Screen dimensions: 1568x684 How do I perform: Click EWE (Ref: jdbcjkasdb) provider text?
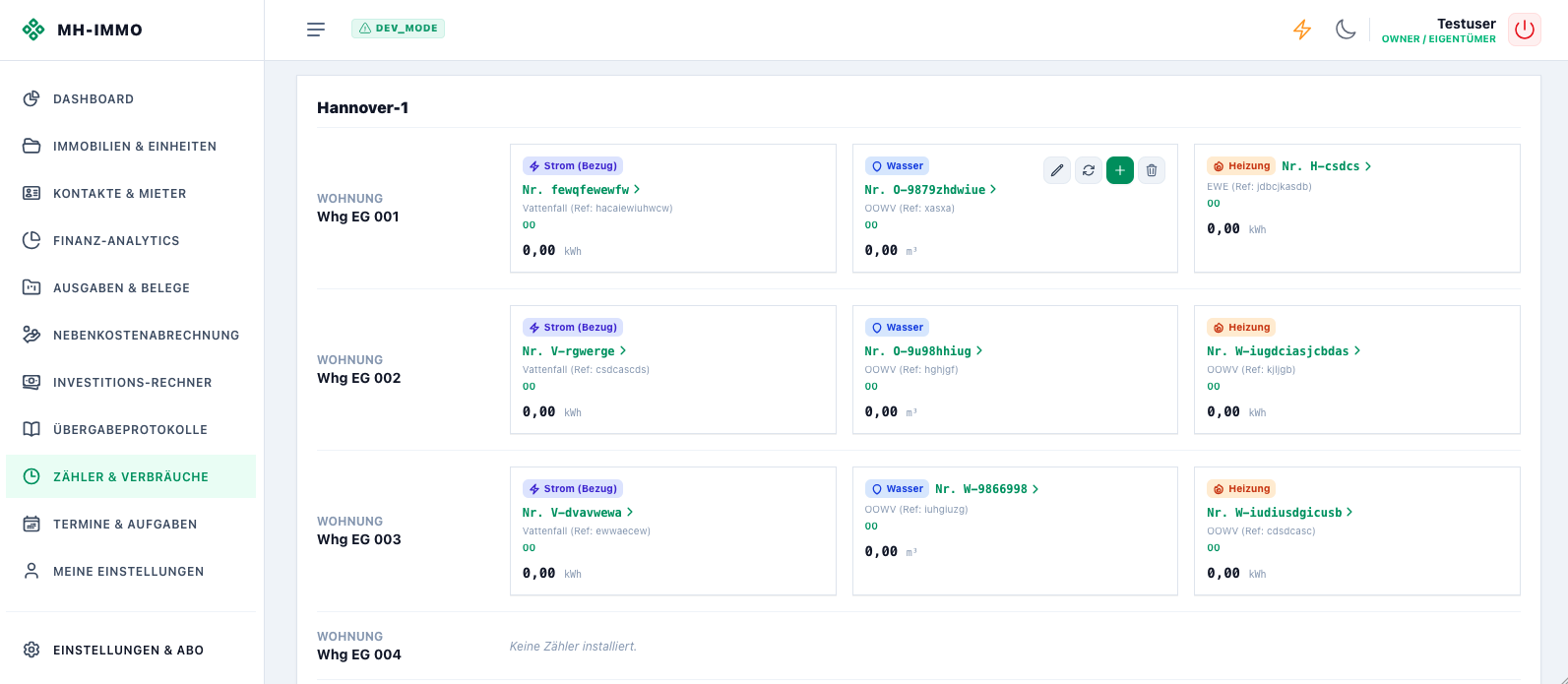[1259, 186]
